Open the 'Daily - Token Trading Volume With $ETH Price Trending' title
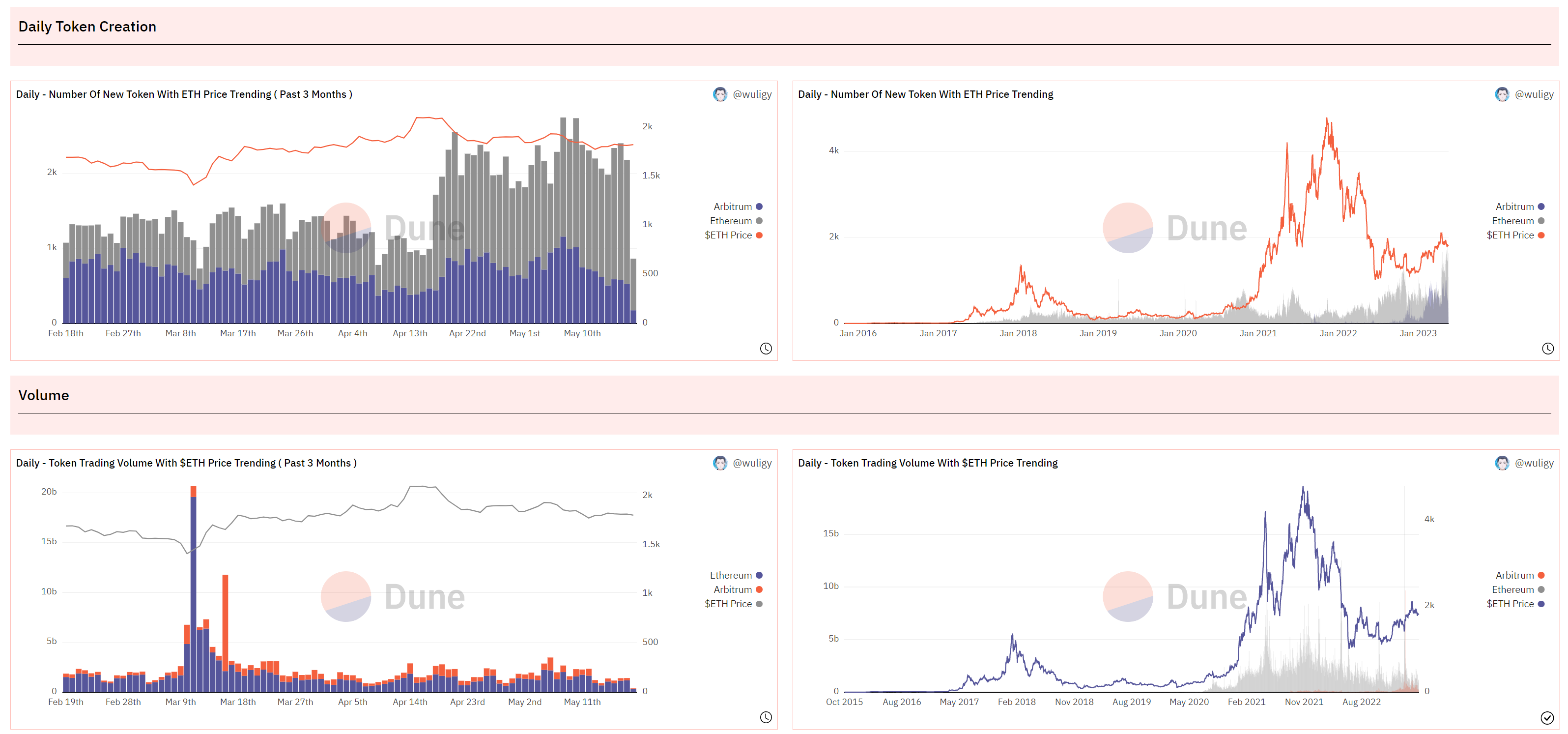Screen dimensions: 1568x734 point(928,463)
